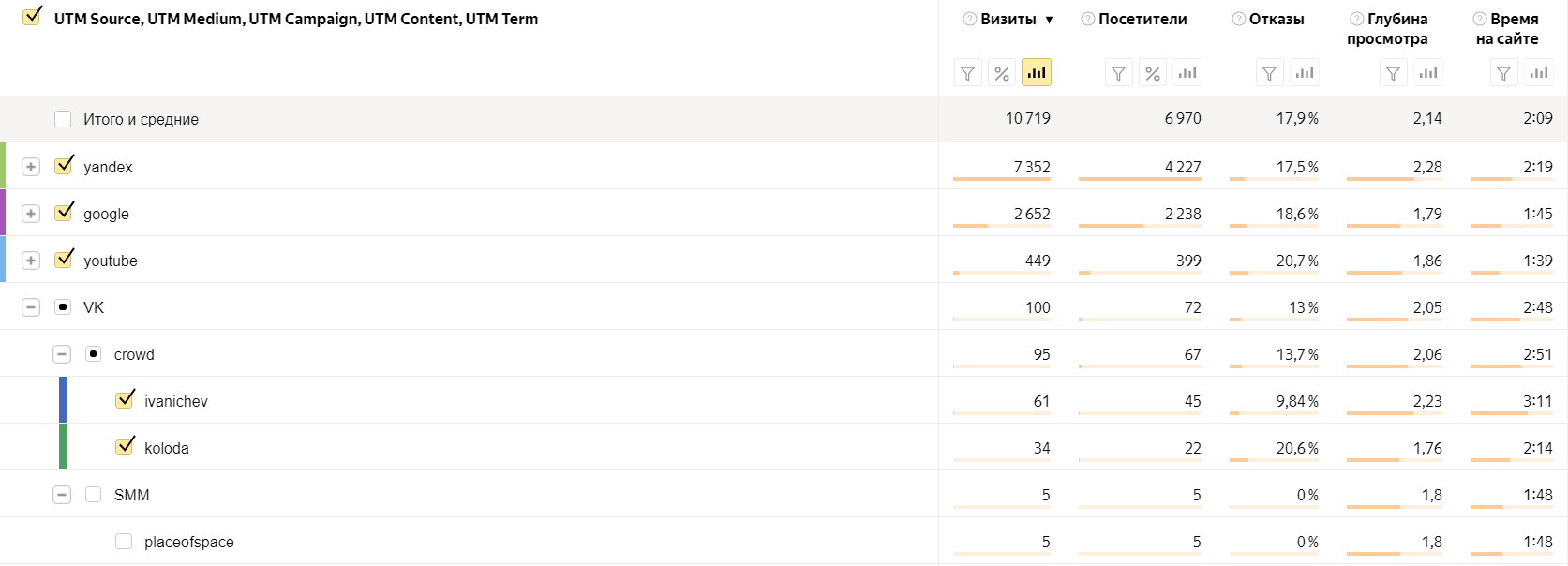This screenshot has height=566, width=1568.
Task: Uncheck the yandex row checkbox
Action: (x=64, y=166)
